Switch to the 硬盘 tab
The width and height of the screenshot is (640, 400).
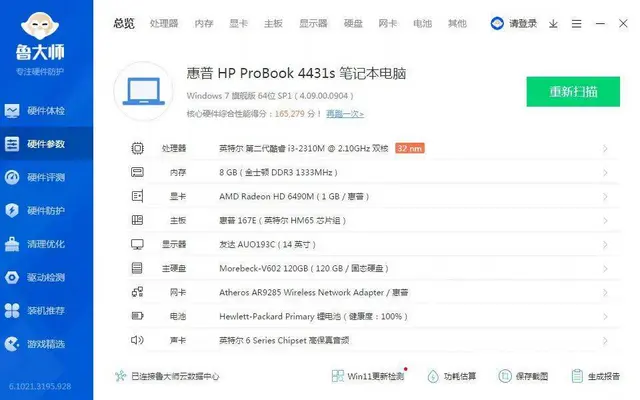pos(353,24)
